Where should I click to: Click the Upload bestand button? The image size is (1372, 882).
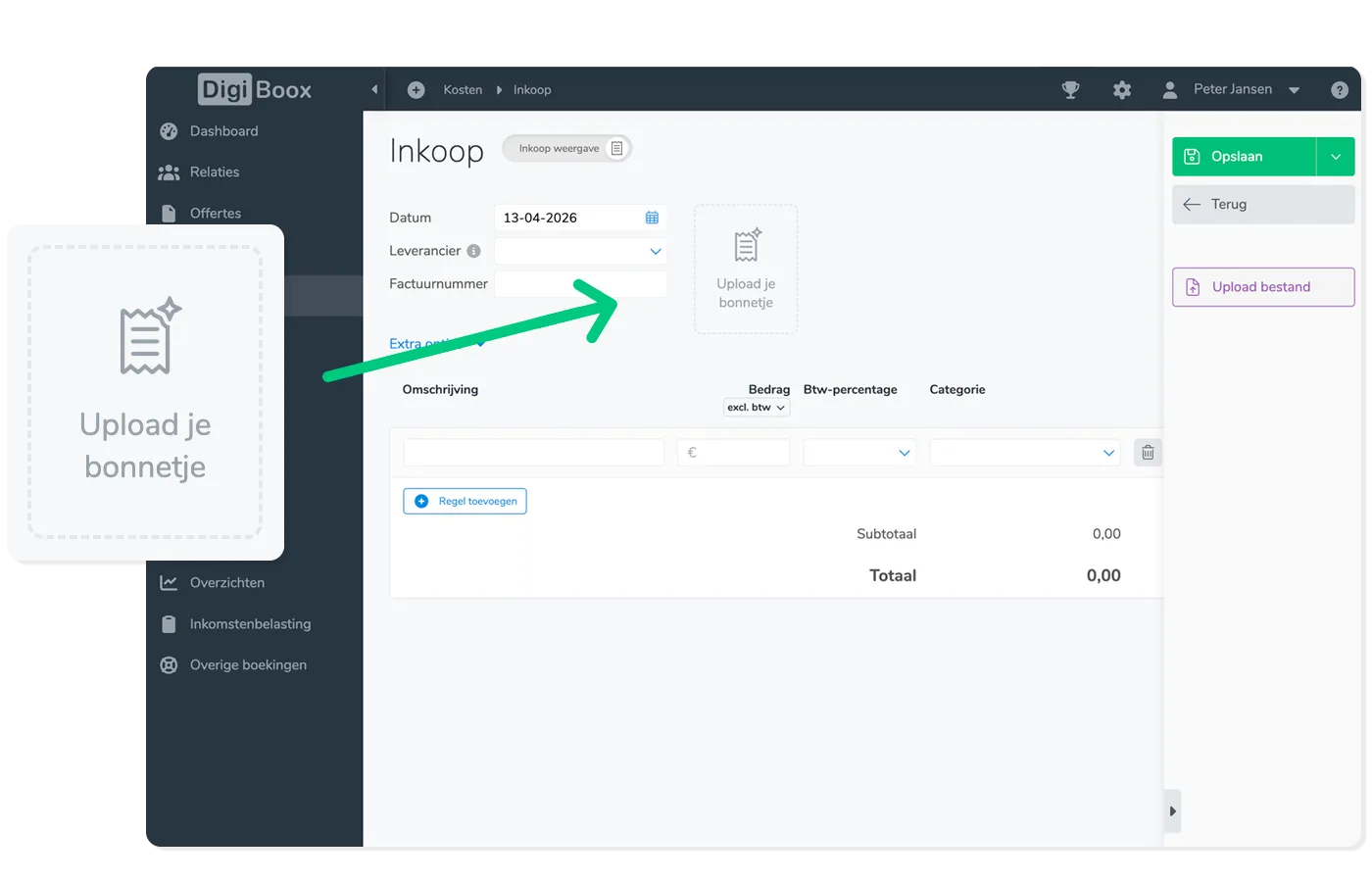1262,287
